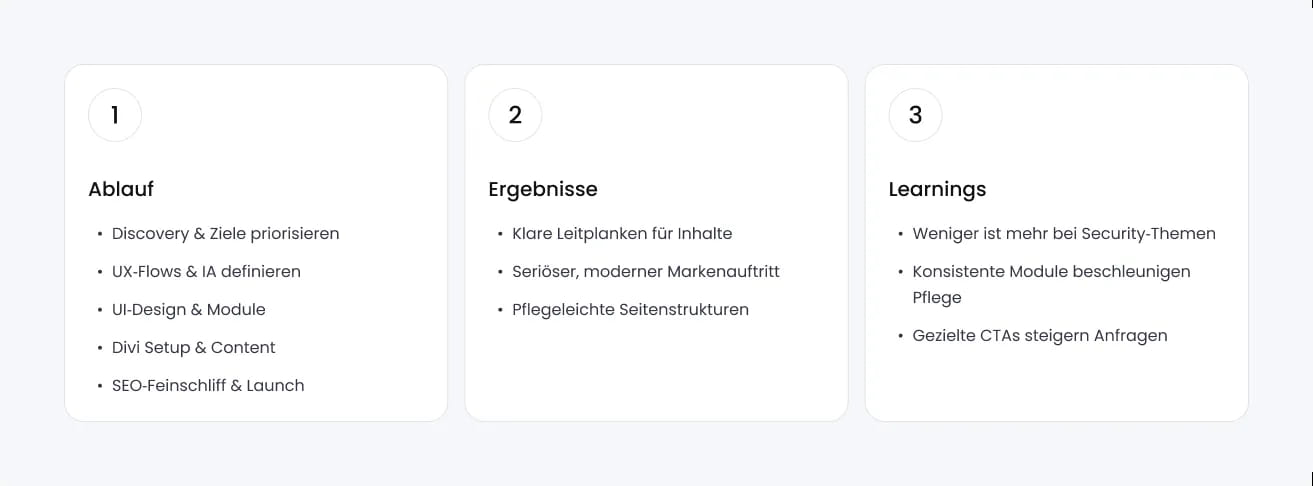The height and width of the screenshot is (486, 1313).
Task: Click Discovery & Ziele priorisieren item
Action: (x=225, y=234)
